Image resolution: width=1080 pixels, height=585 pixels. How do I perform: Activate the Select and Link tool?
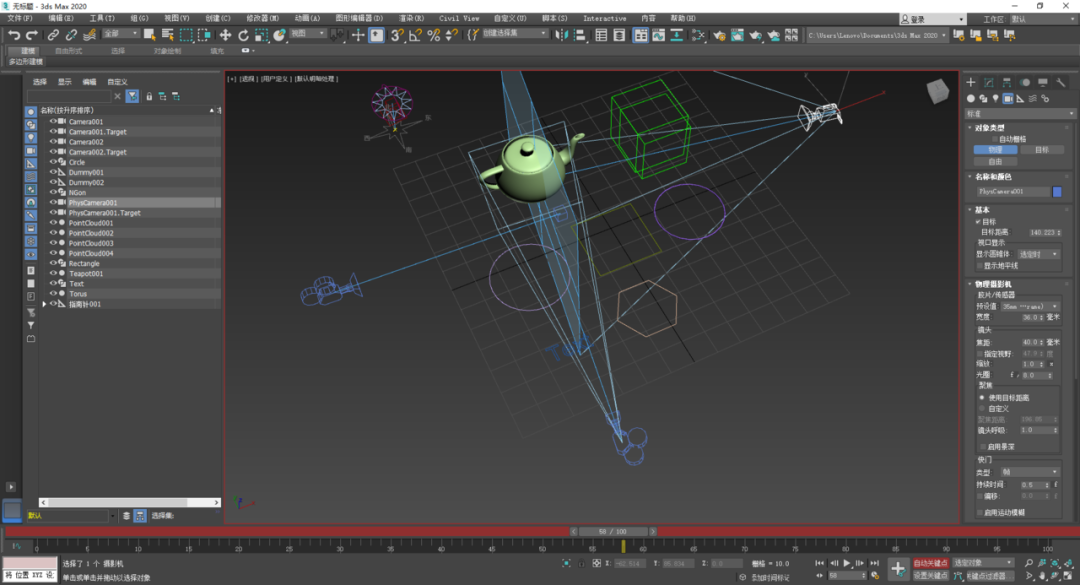[53, 34]
